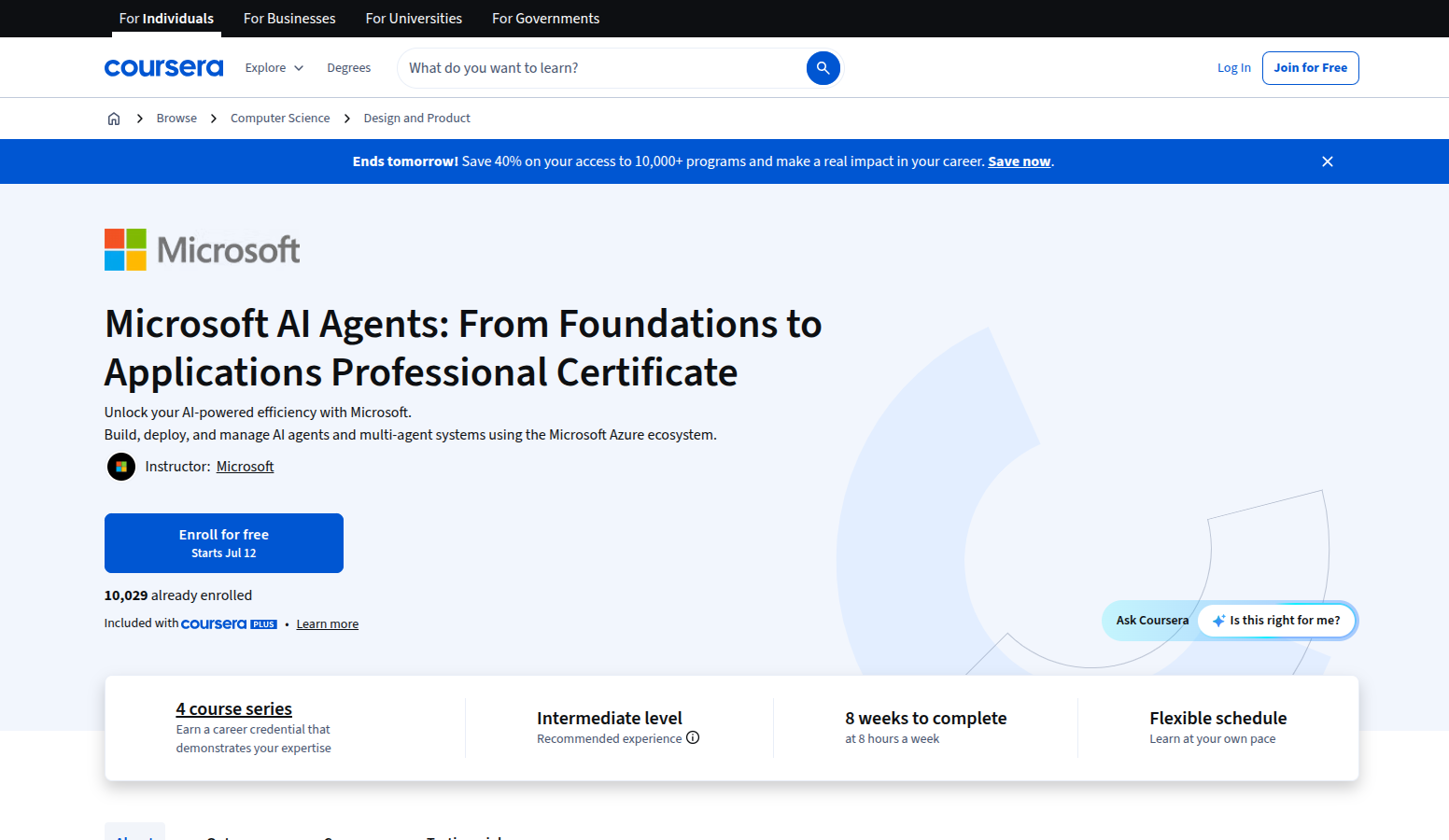Click 'Is this right for me?' button

[x=1276, y=621]
